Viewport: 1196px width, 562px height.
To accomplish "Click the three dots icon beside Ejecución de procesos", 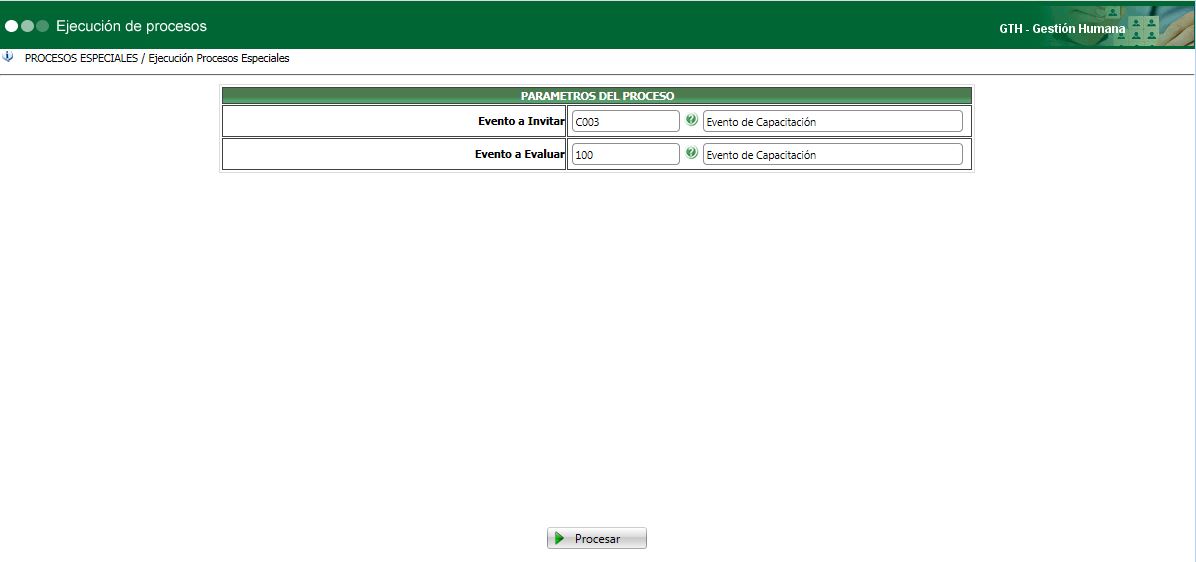I will click(27, 26).
